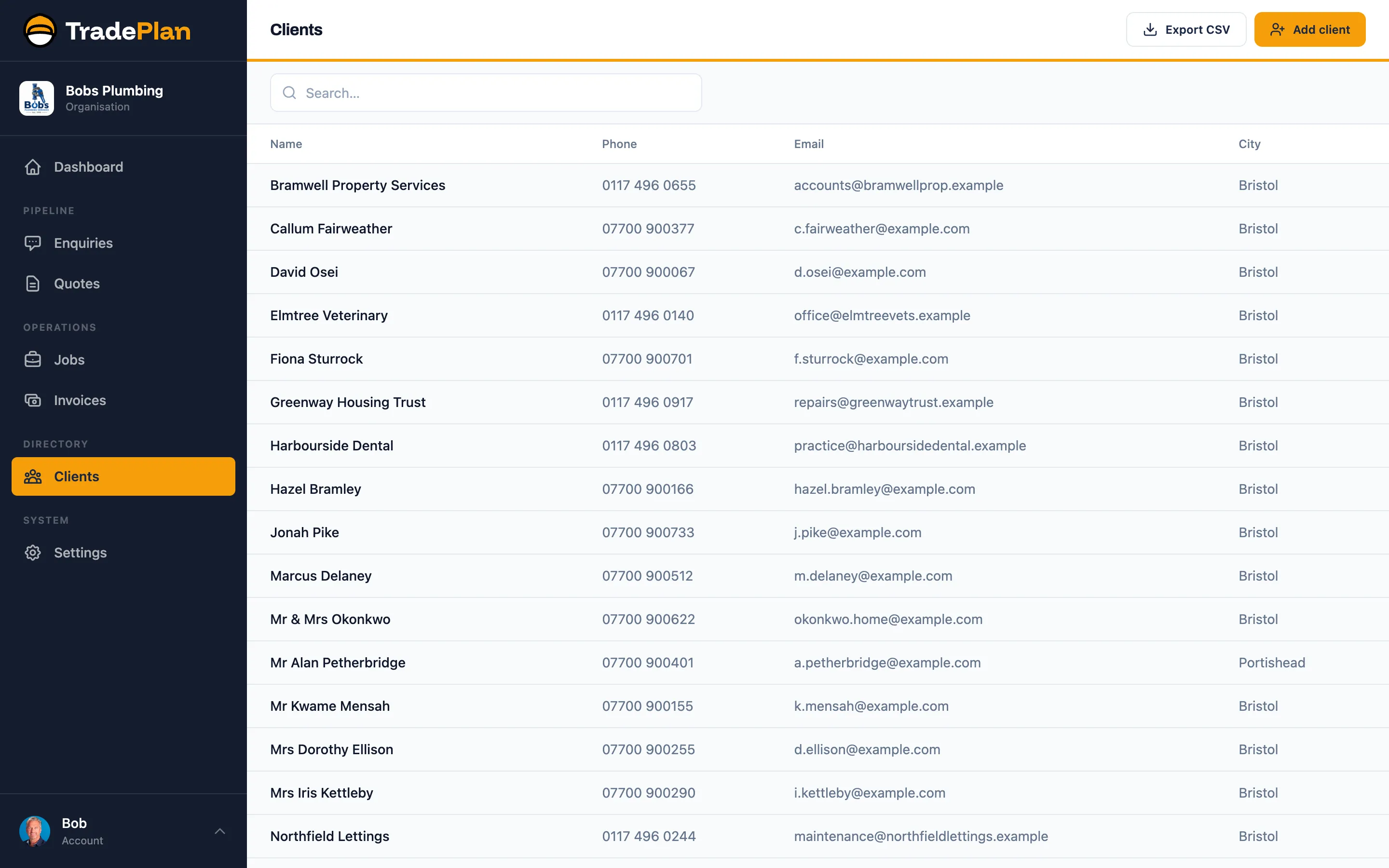Open the Quotes section
The height and width of the screenshot is (868, 1389).
123,284
